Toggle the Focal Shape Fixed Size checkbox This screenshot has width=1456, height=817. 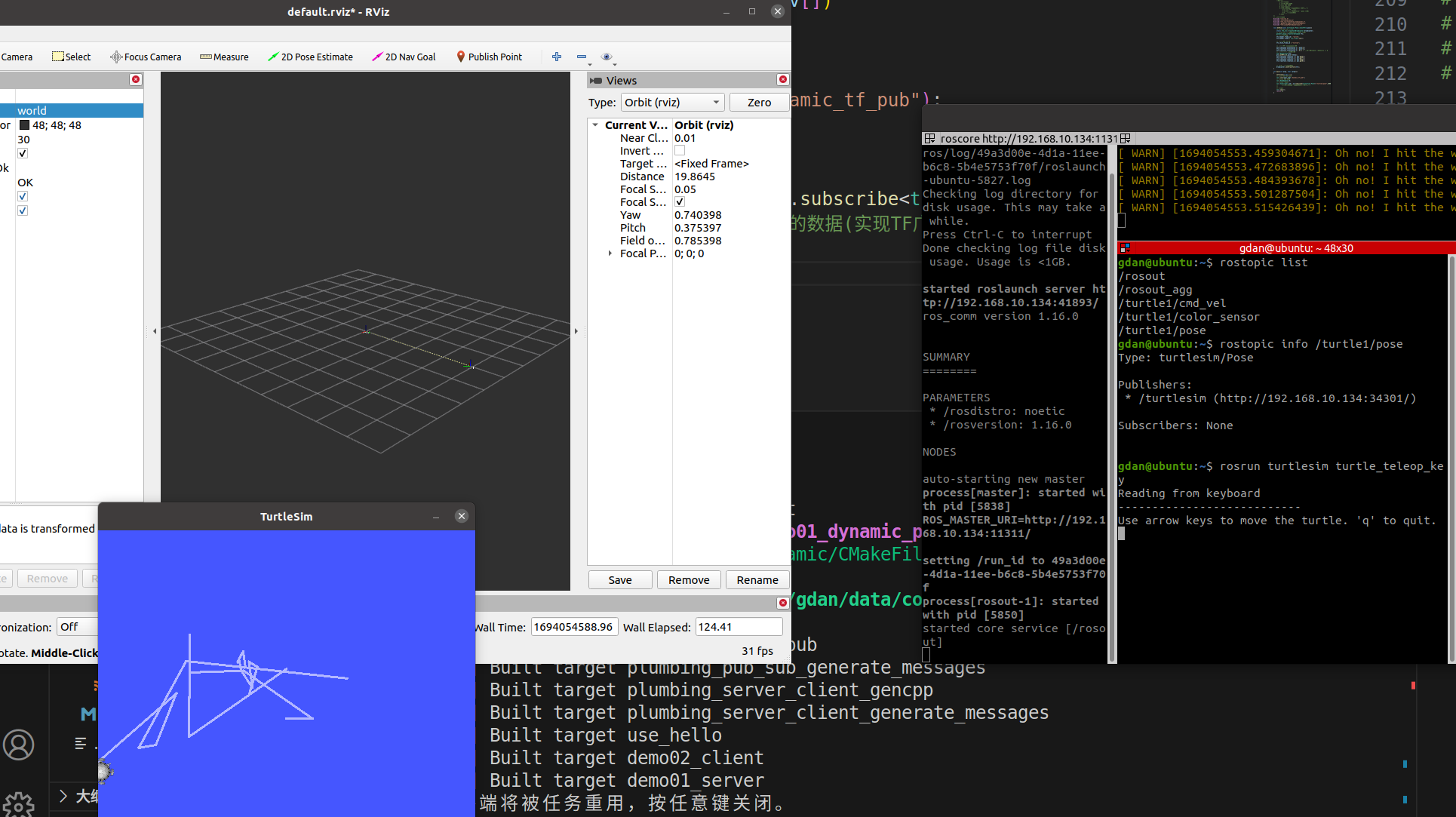[680, 202]
